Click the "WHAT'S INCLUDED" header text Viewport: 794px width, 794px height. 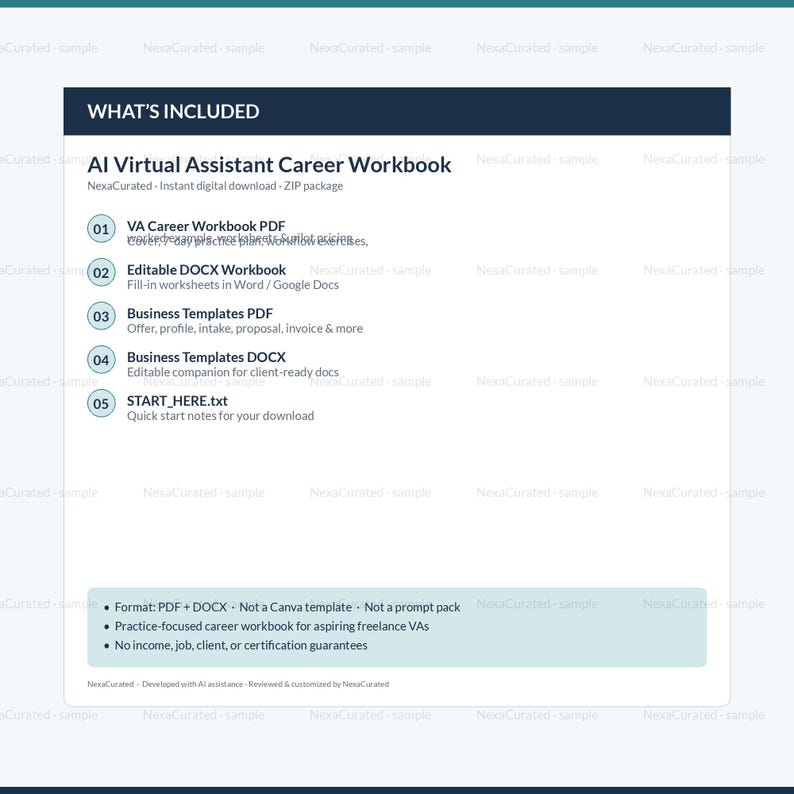173,111
